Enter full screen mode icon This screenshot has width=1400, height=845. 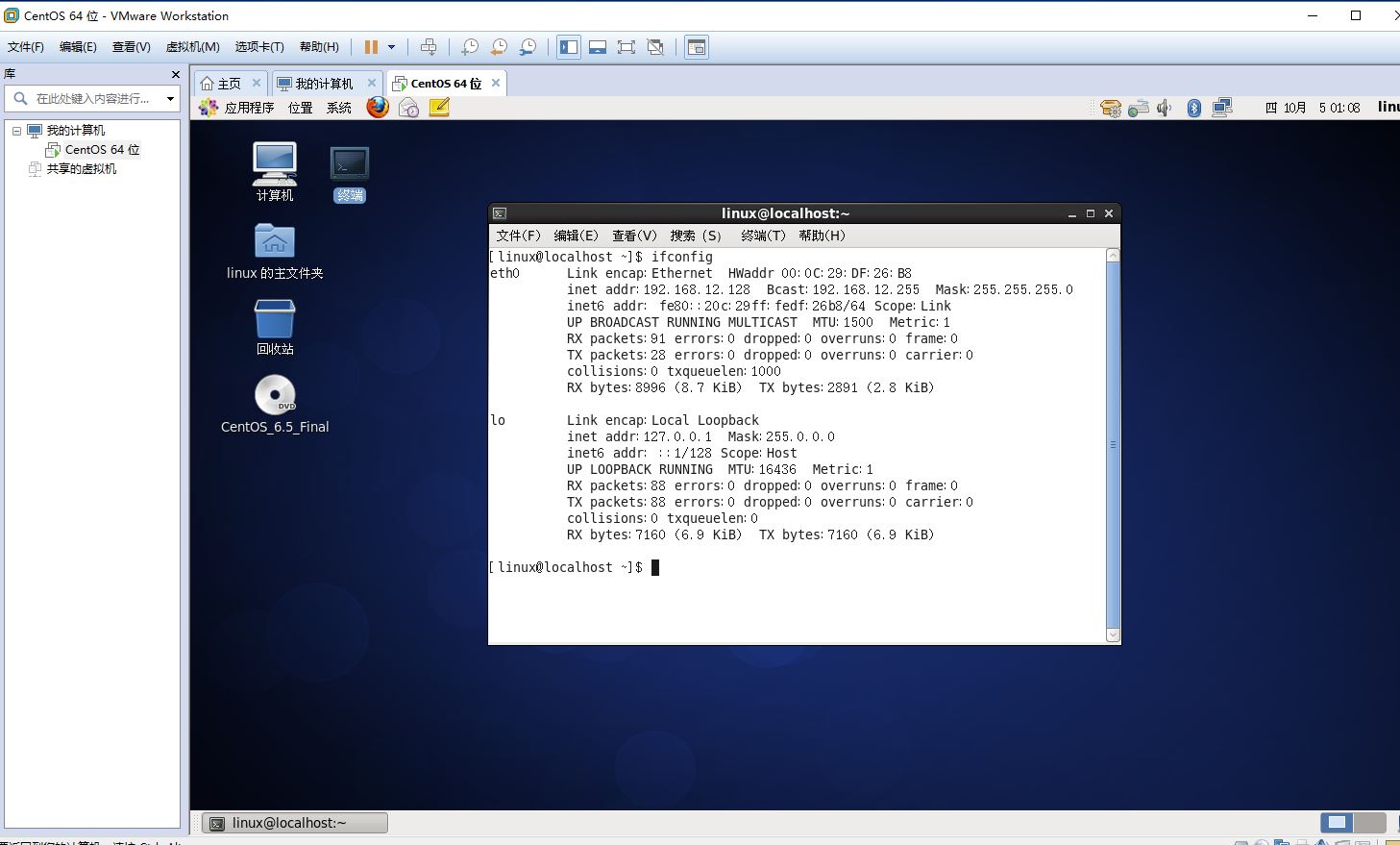click(x=626, y=47)
